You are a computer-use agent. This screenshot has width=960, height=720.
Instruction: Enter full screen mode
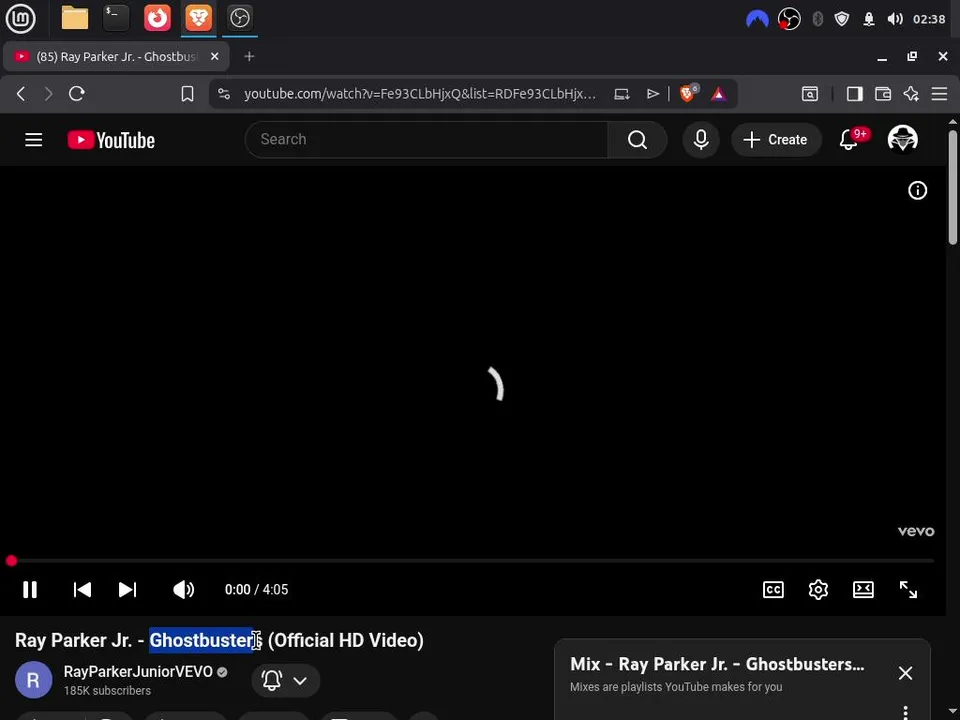[x=908, y=590]
